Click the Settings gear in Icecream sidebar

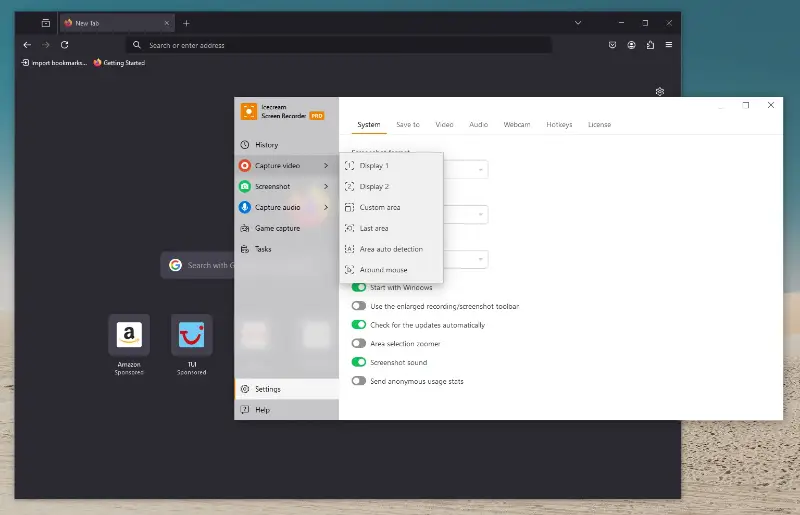245,389
